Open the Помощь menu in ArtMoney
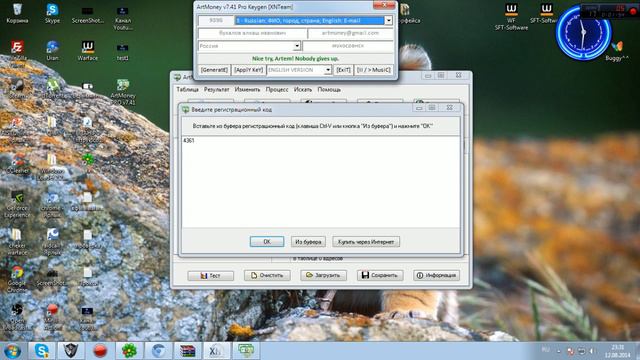 329,89
